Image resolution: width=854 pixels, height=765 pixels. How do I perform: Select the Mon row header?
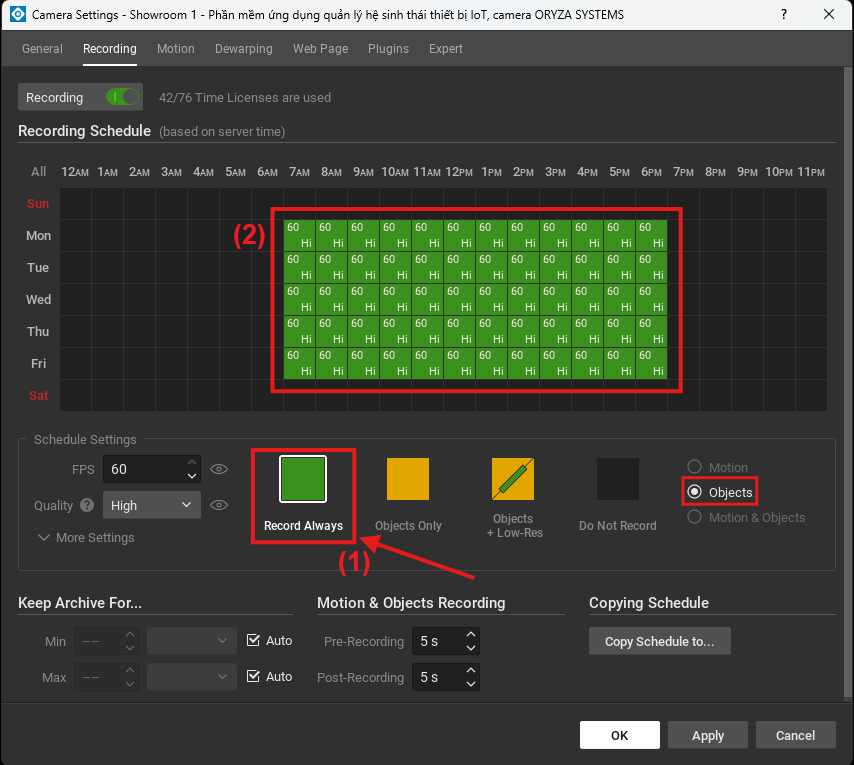[39, 235]
